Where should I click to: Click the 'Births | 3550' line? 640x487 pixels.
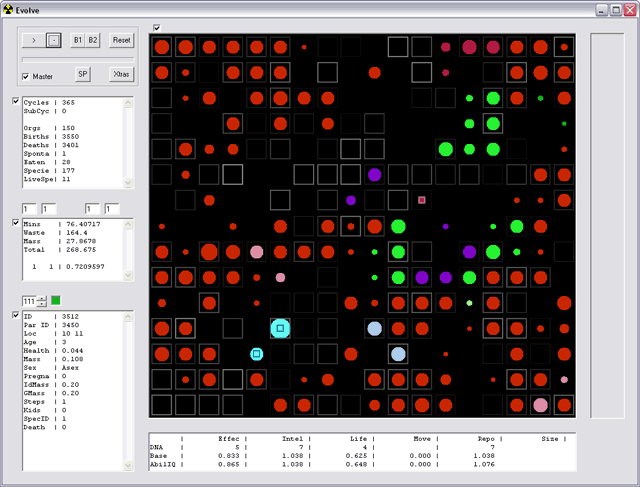point(51,137)
